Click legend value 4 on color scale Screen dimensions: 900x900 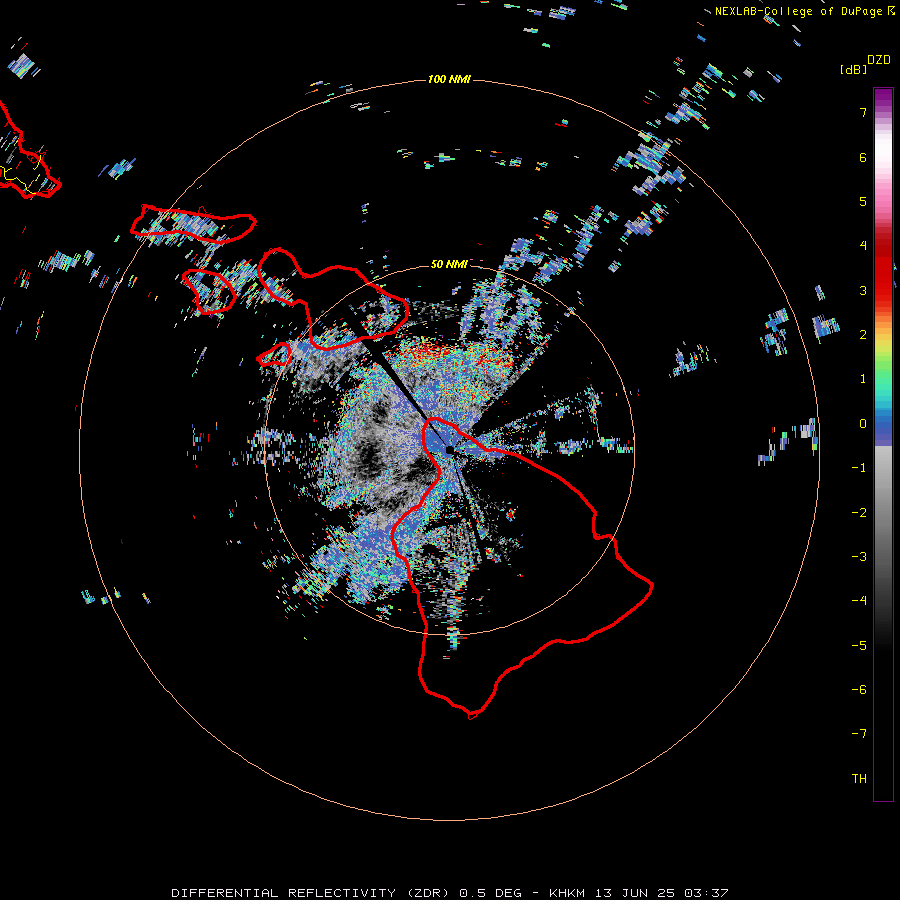[x=863, y=246]
